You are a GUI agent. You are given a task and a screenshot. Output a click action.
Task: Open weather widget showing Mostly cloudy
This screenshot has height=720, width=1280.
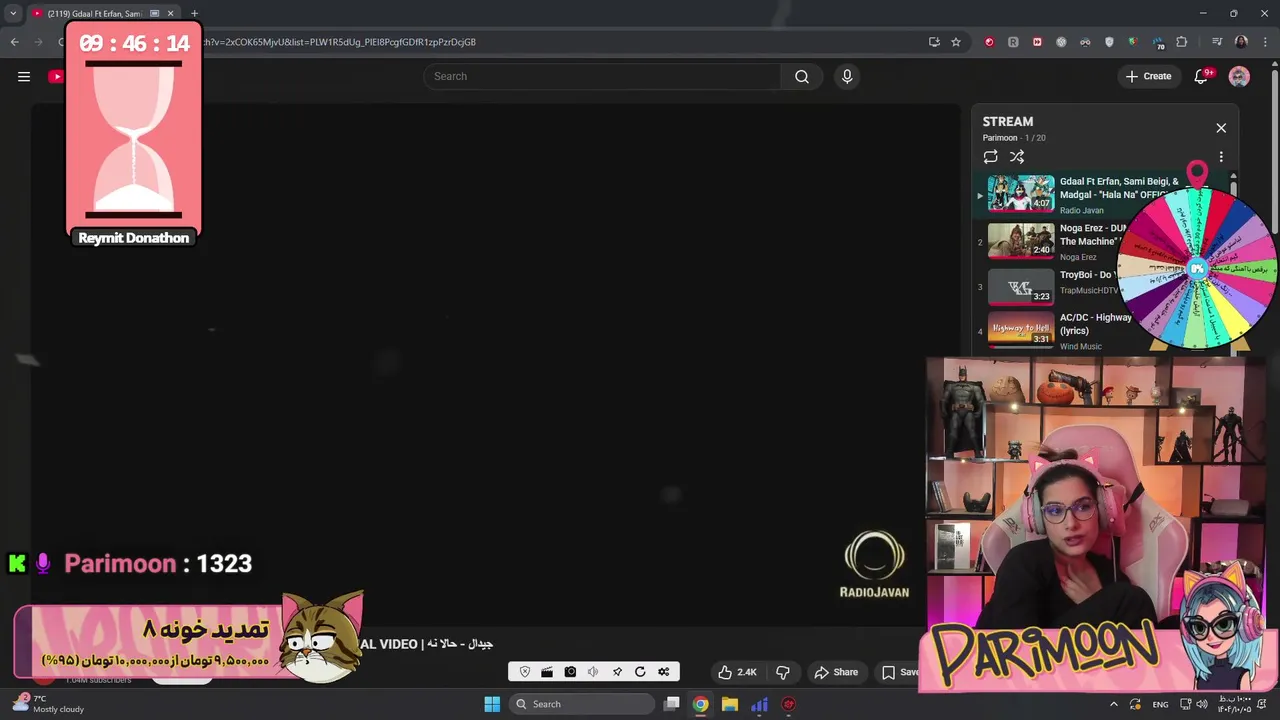pos(48,703)
